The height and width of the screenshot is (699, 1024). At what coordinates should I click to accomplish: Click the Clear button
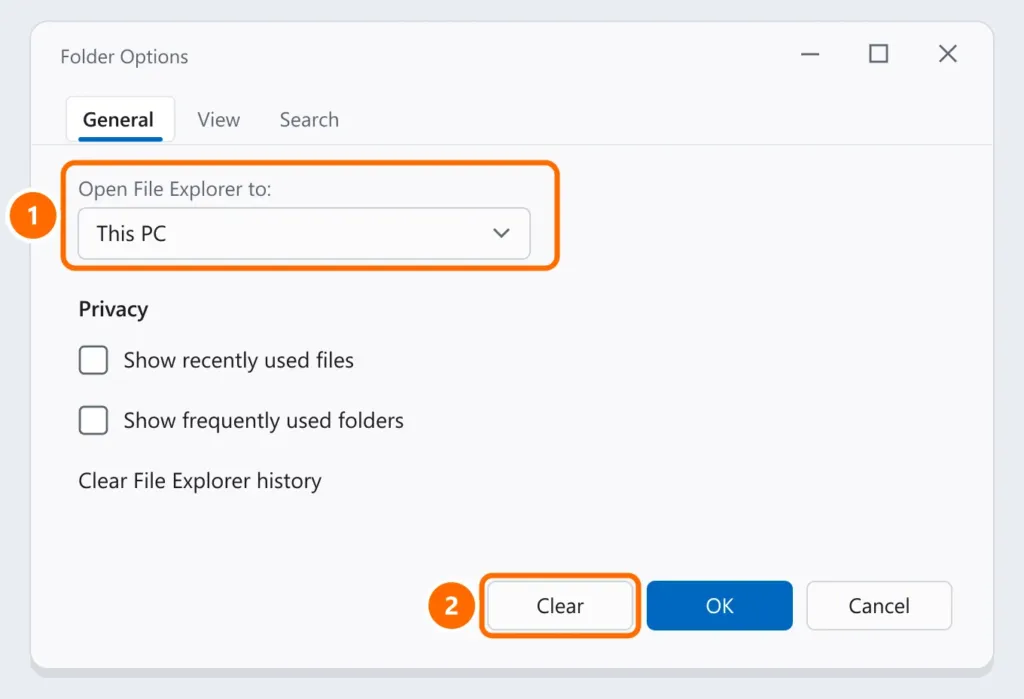click(x=560, y=606)
